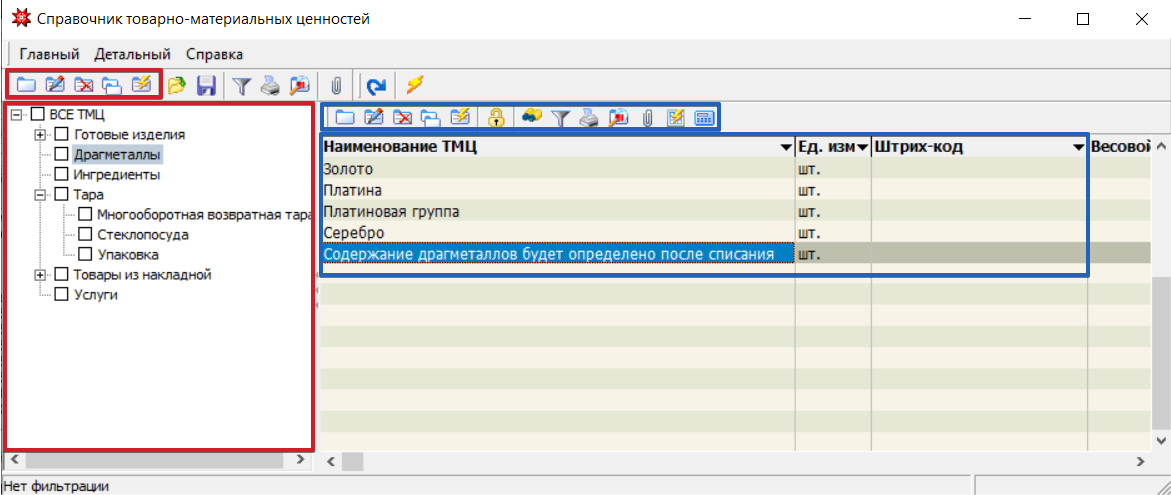Image resolution: width=1171 pixels, height=495 pixels.
Task: Click the calculator icon in detail toolbar
Action: 703,118
